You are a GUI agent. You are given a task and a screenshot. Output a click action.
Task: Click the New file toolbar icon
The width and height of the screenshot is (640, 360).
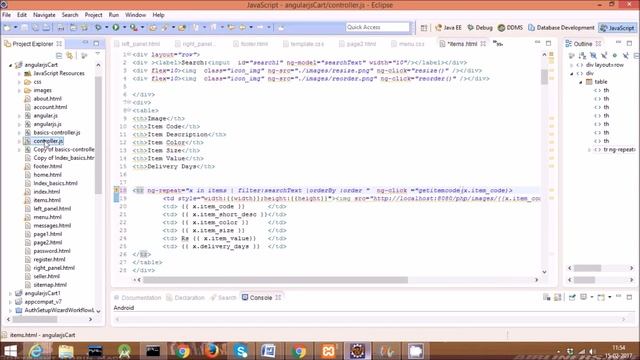click(7, 27)
